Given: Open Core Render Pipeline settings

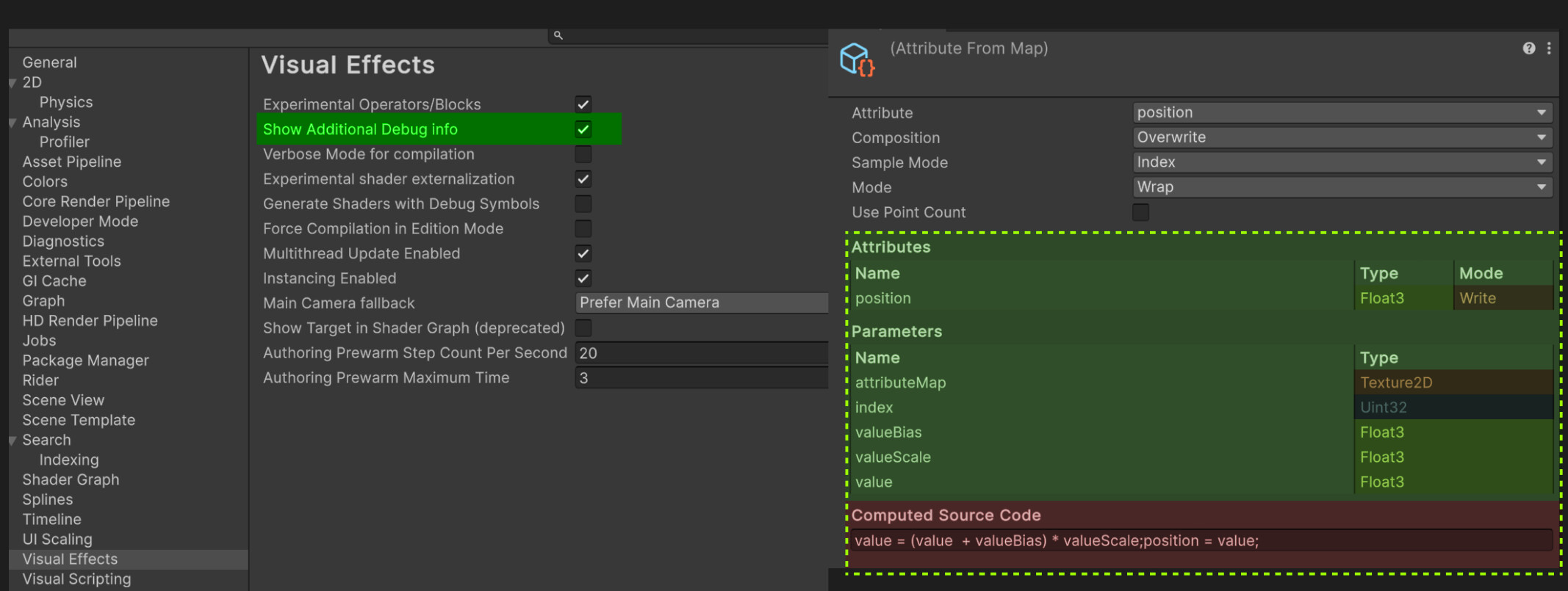Looking at the screenshot, I should pyautogui.click(x=96, y=201).
